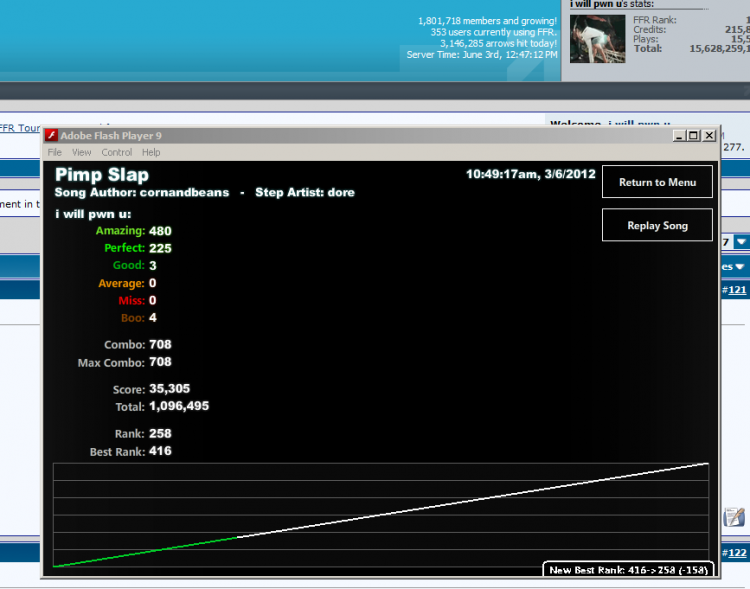Maximize the Flash Player window
The width and height of the screenshot is (750, 589).
(x=694, y=136)
